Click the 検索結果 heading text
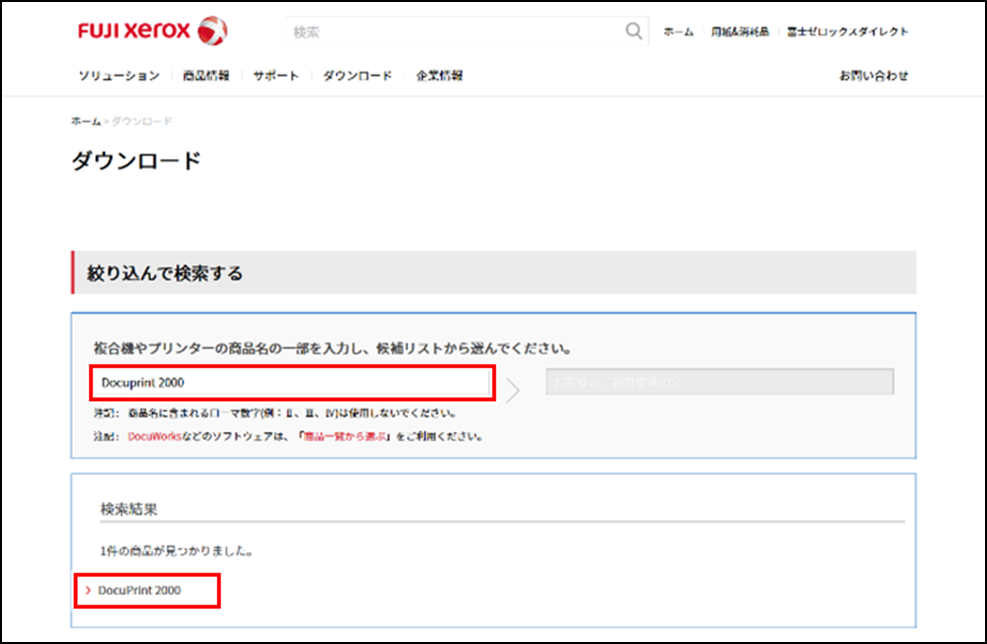The image size is (987, 644). (128, 509)
